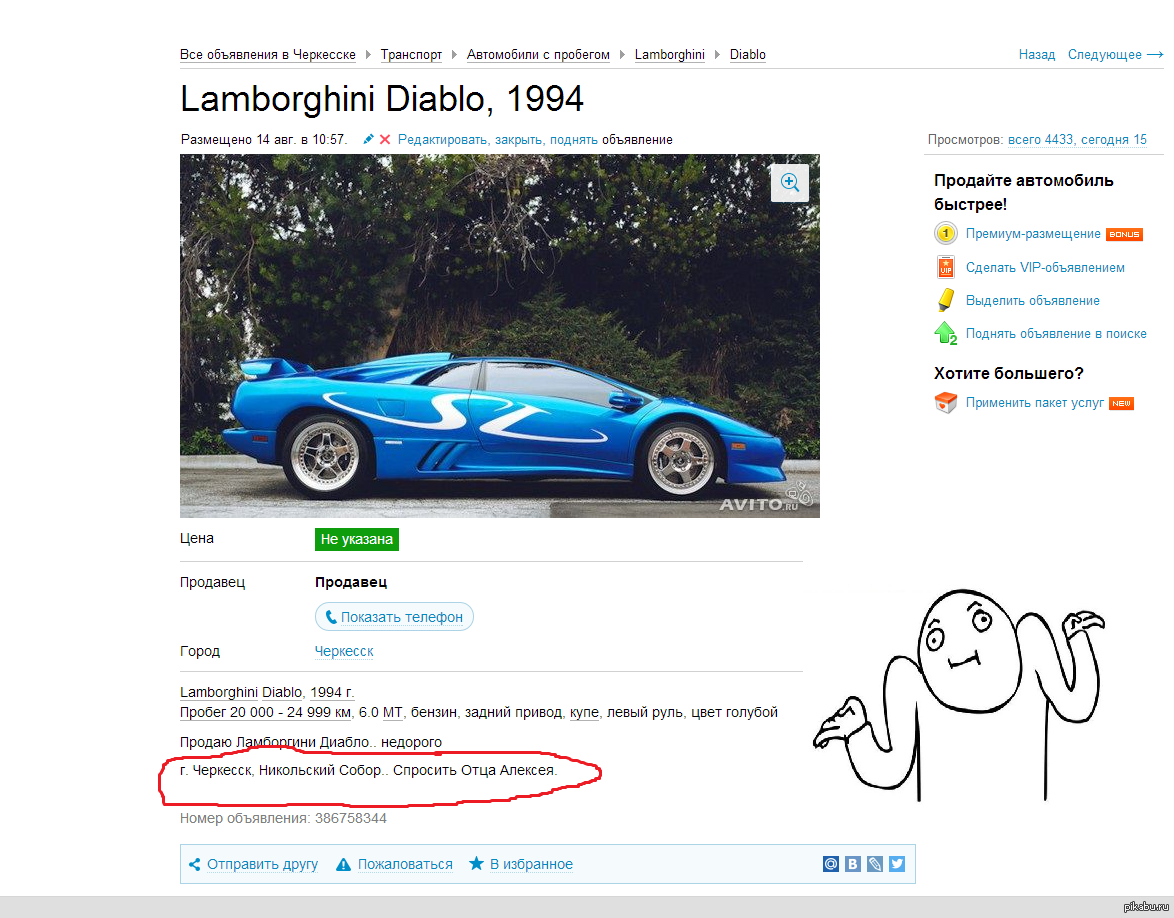Open Автомобили с пробегом breadcrumb
Screen dimensions: 1174x918
[x=538, y=55]
